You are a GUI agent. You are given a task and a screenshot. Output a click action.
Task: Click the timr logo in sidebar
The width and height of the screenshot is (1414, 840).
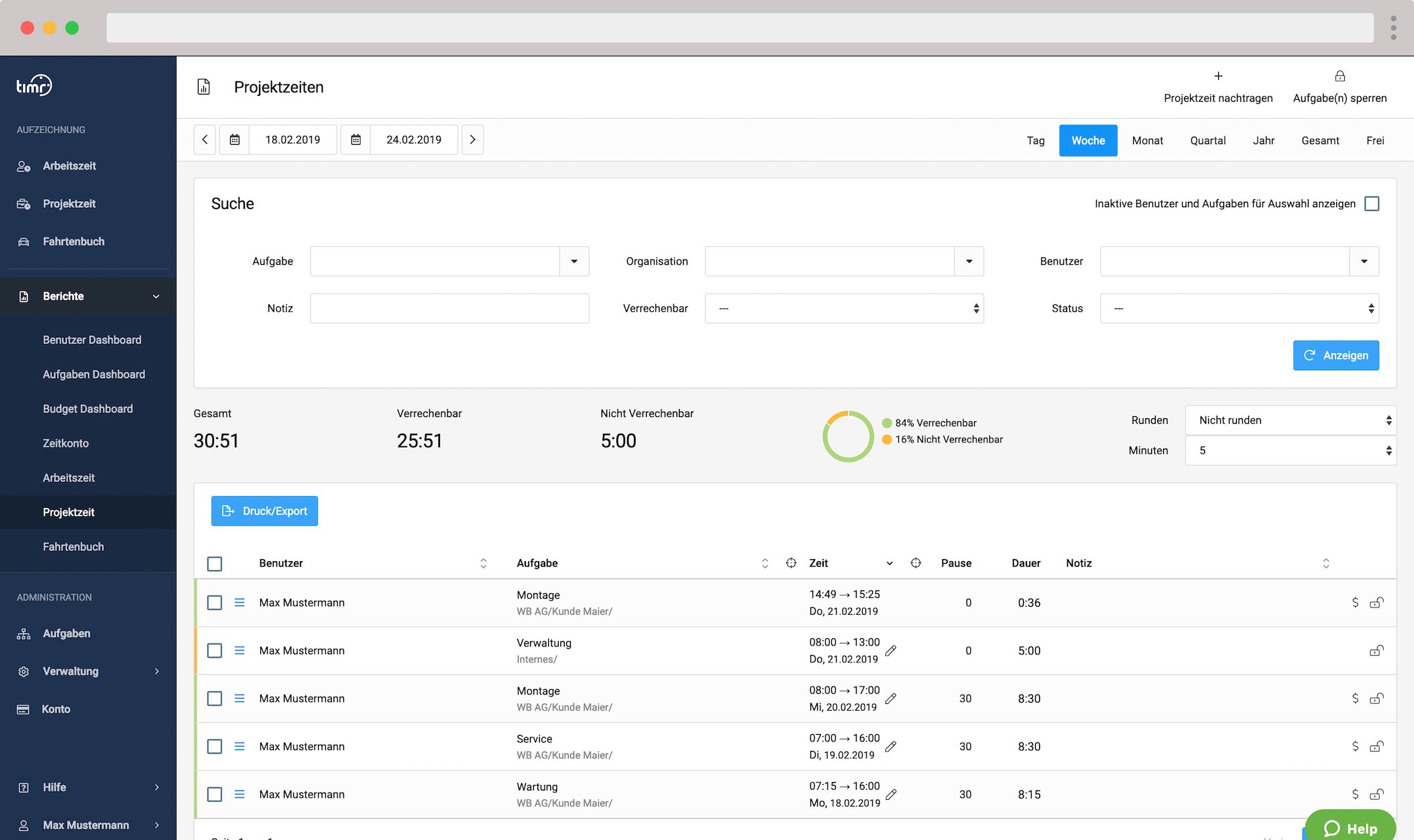click(34, 85)
